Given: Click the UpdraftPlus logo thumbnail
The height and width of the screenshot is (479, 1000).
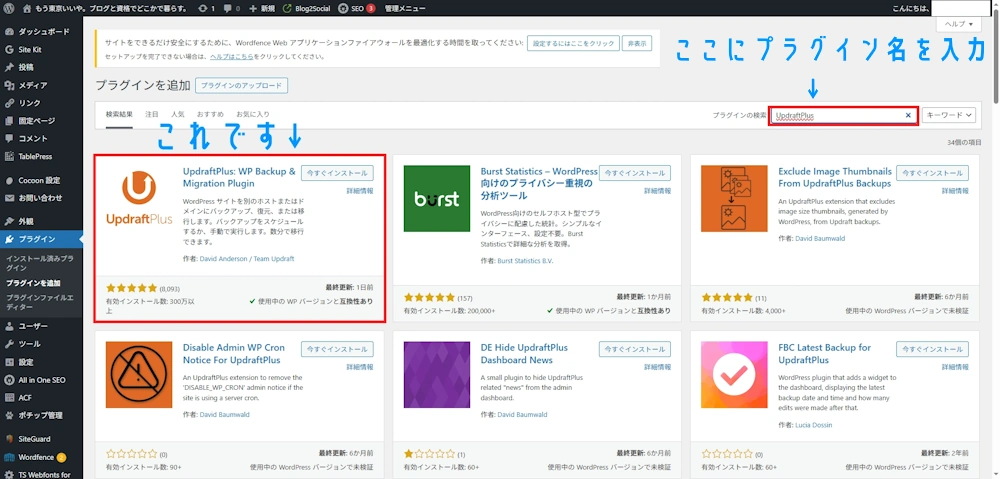Looking at the screenshot, I should click(139, 198).
